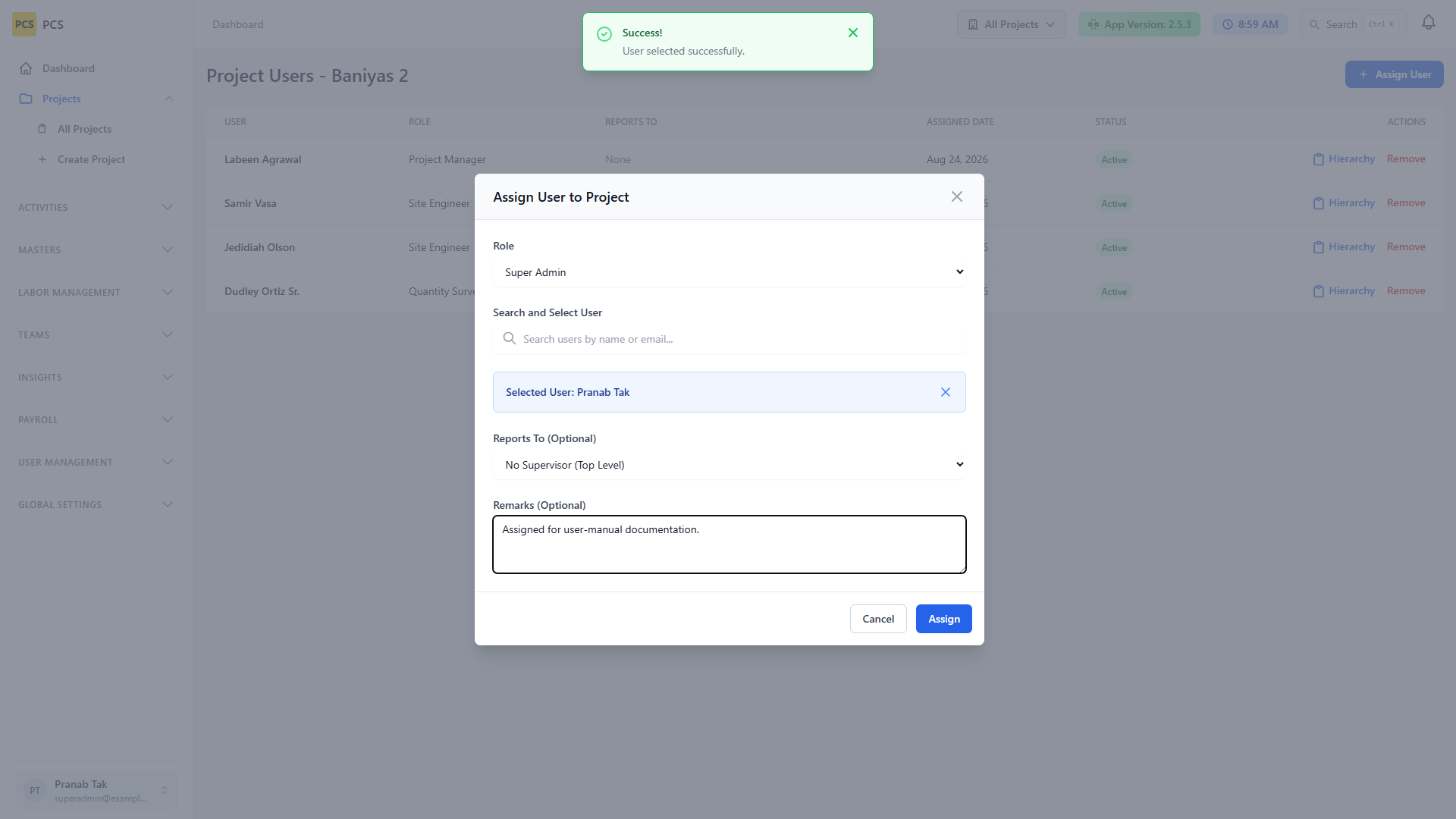Click the Projects folder icon

pyautogui.click(x=26, y=99)
